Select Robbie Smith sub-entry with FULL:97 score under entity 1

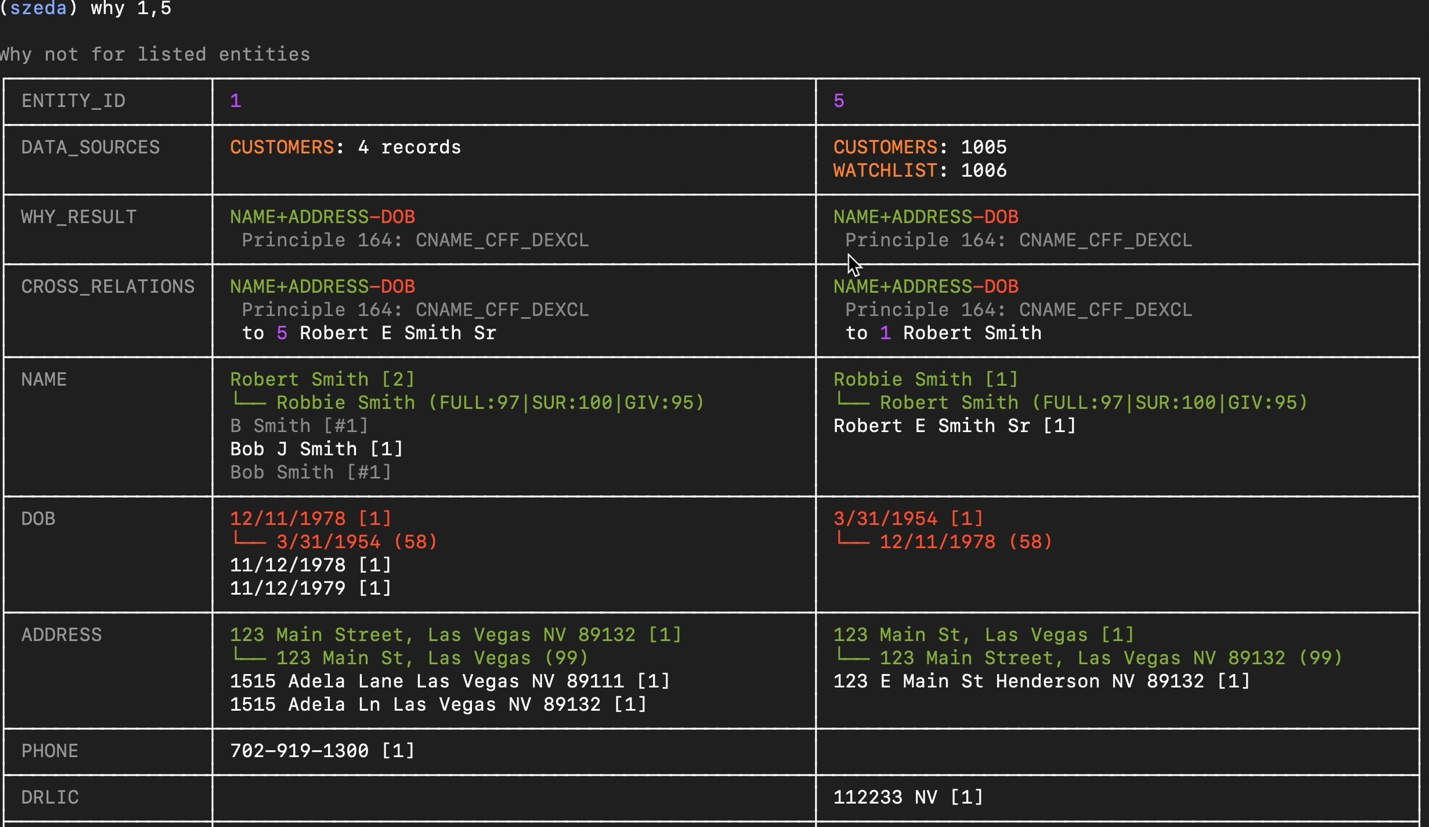point(489,403)
